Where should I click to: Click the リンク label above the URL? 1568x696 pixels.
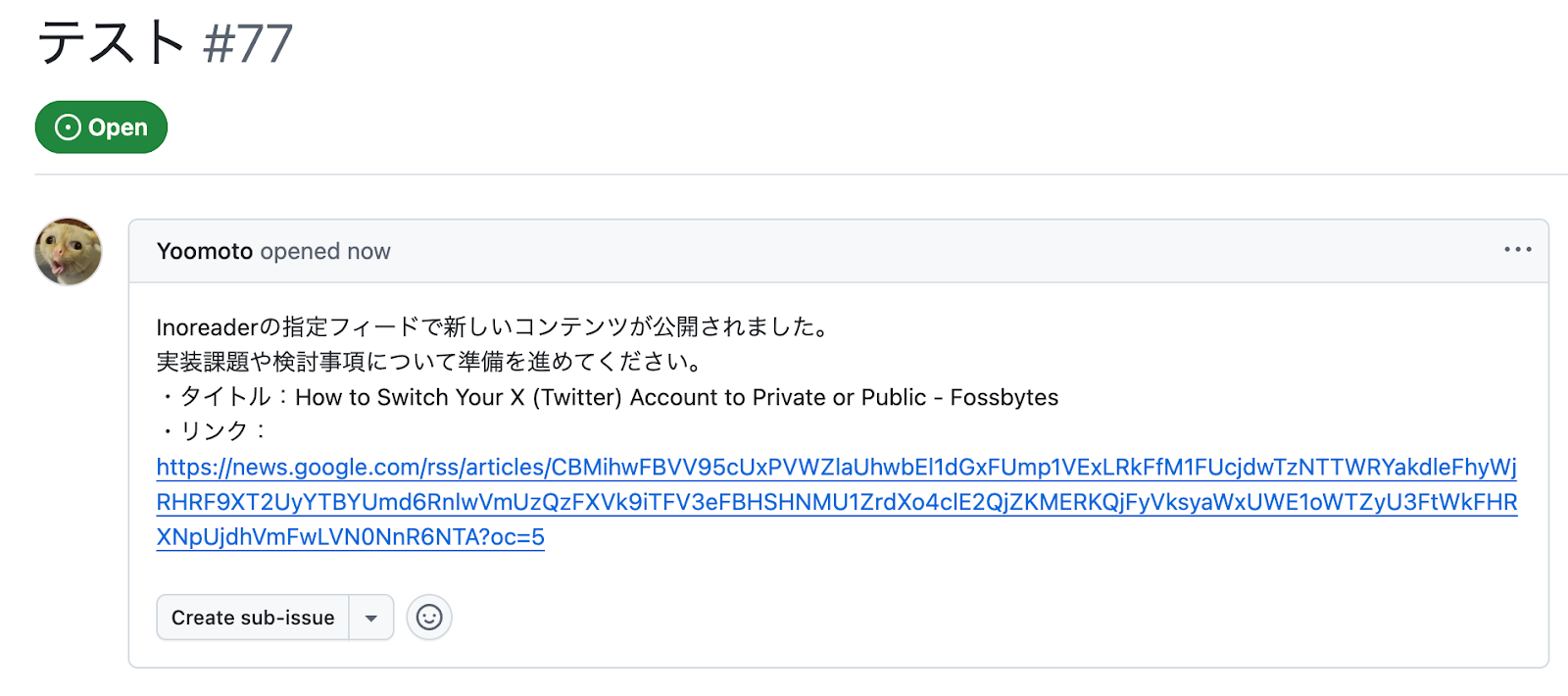(x=215, y=431)
